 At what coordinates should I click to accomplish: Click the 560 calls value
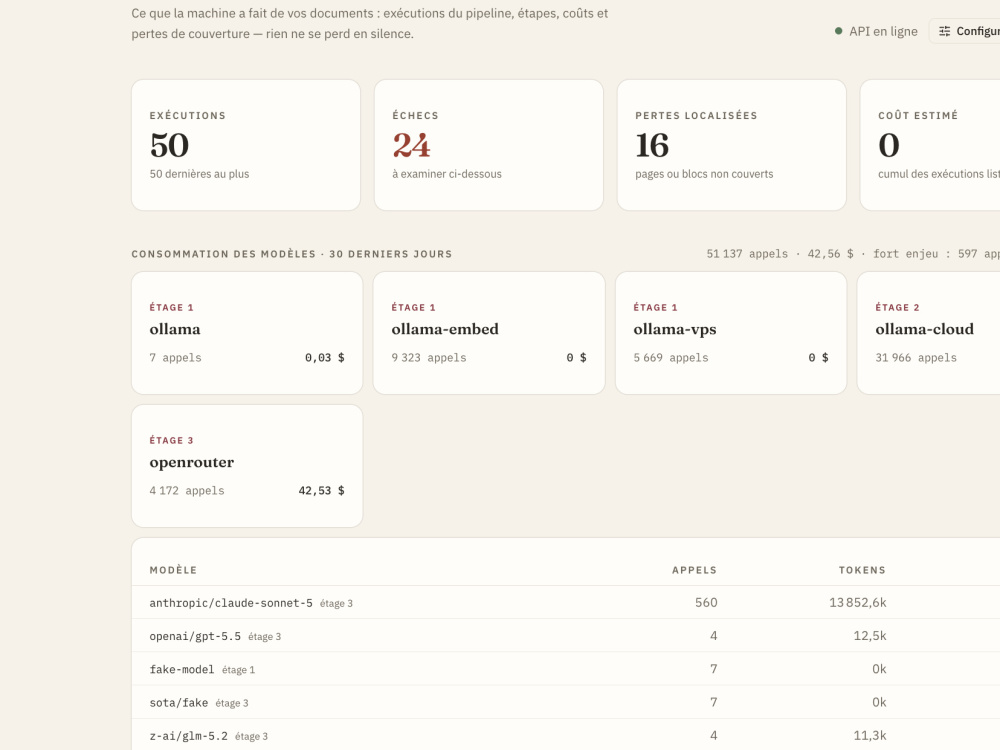point(706,603)
